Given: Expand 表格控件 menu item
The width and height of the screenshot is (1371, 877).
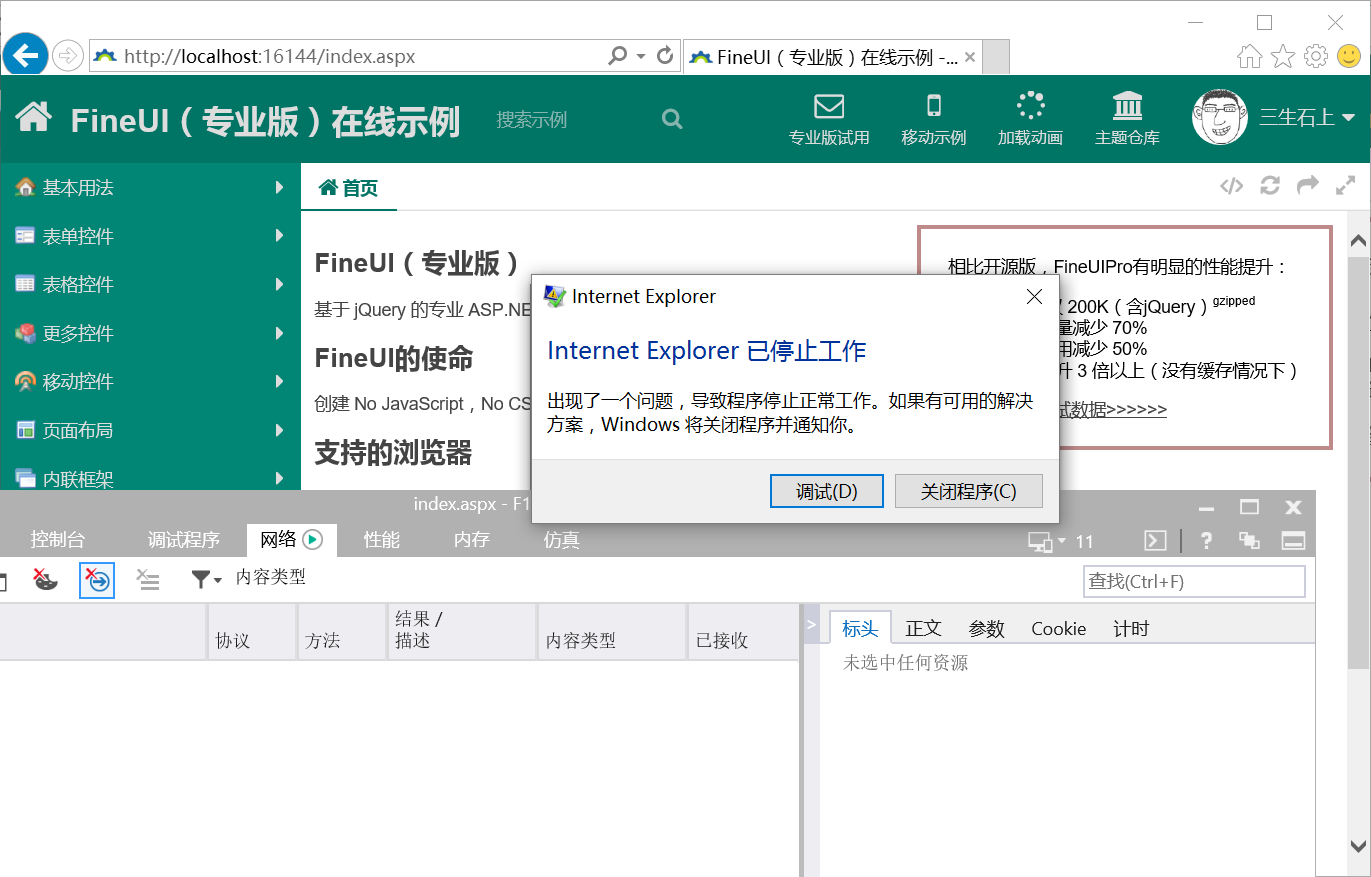Looking at the screenshot, I should 150,284.
